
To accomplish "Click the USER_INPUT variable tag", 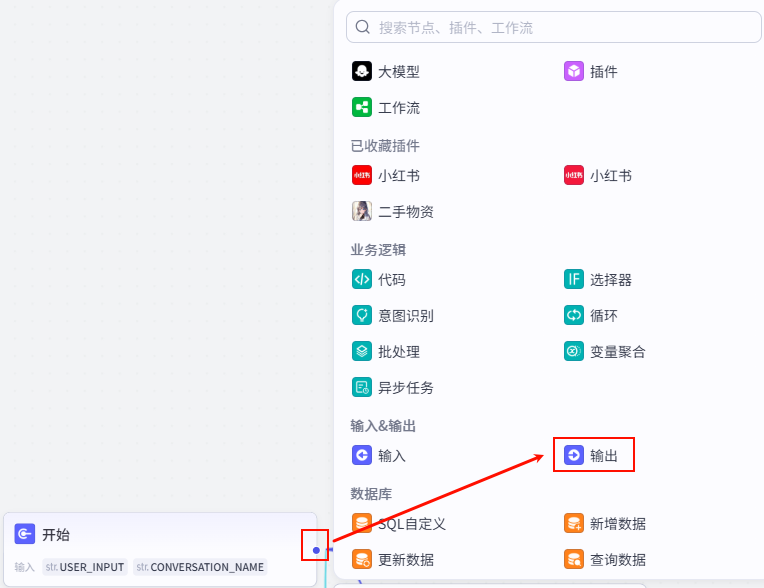I will click(x=85, y=567).
